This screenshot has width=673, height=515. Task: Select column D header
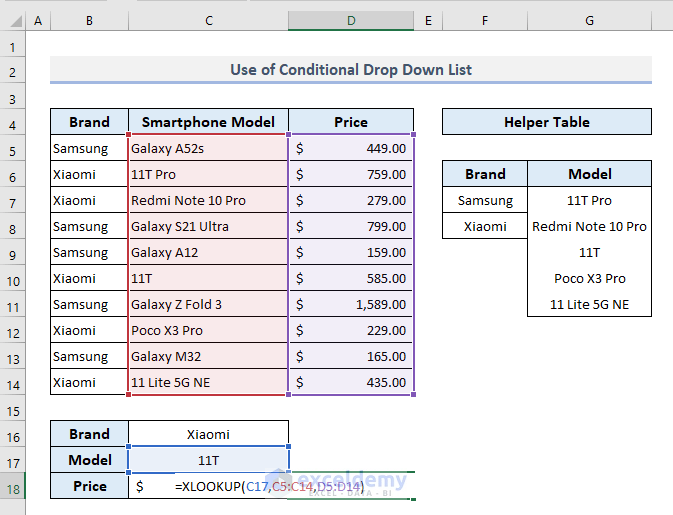351,21
